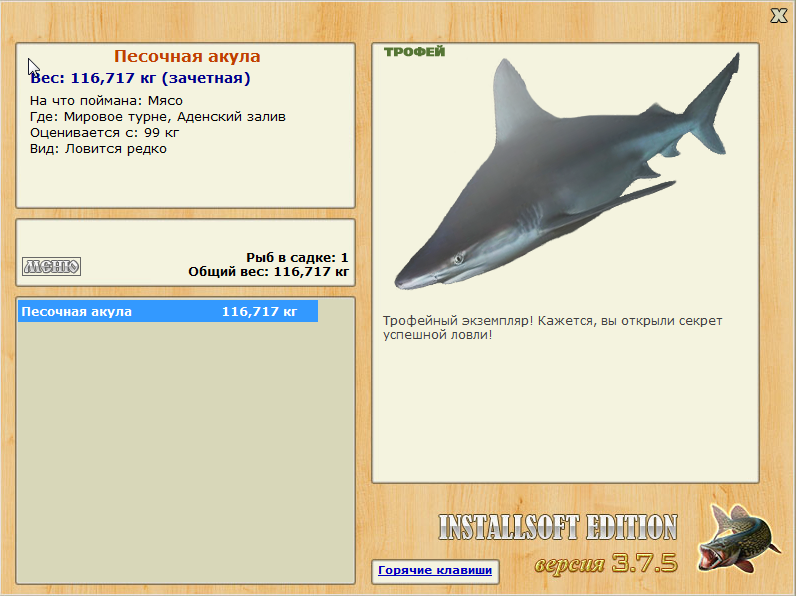The width and height of the screenshot is (796, 596).
Task: Open the Горячие клавиши link
Action: (x=435, y=570)
